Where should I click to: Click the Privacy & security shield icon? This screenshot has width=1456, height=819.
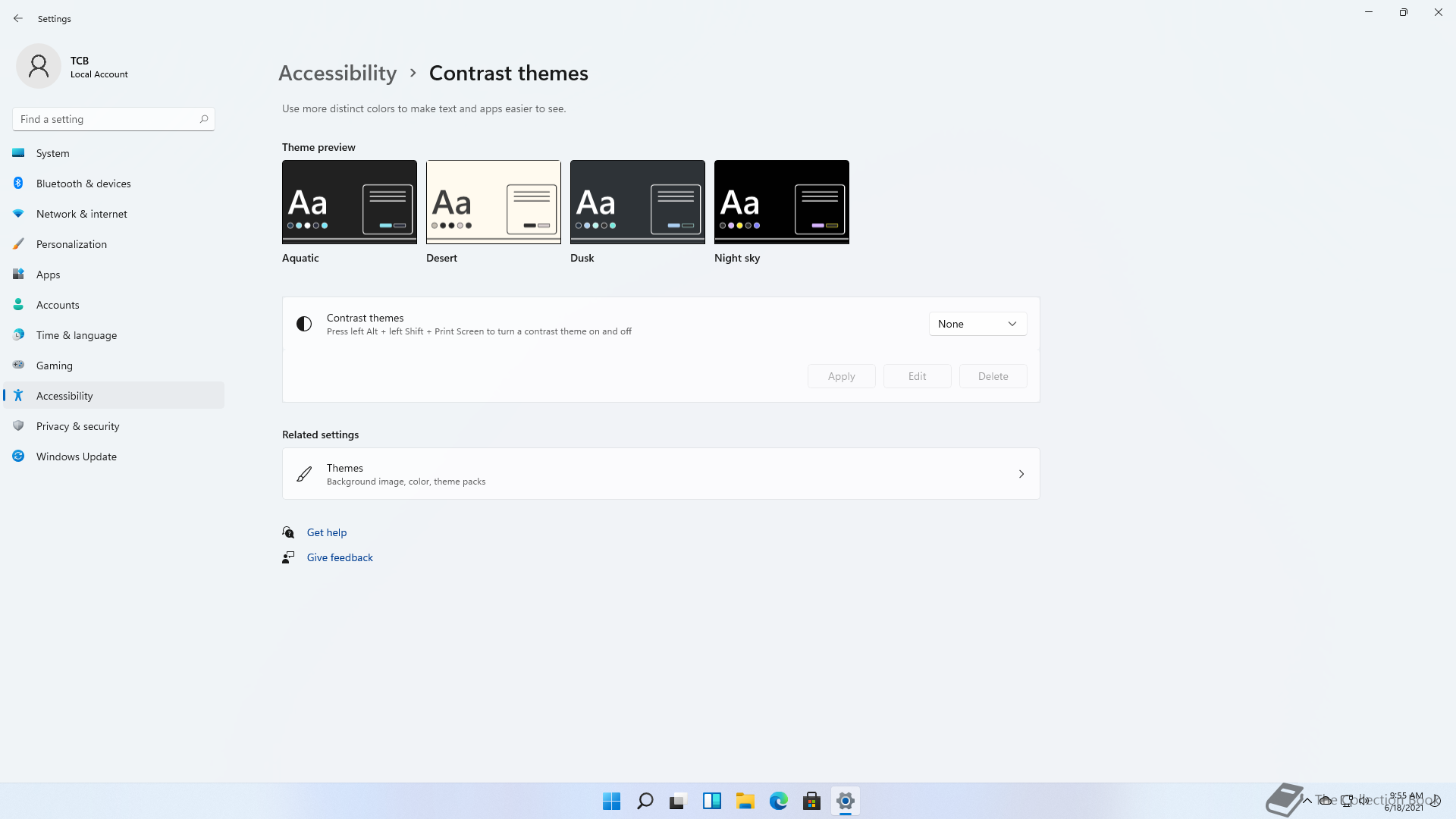coord(18,426)
